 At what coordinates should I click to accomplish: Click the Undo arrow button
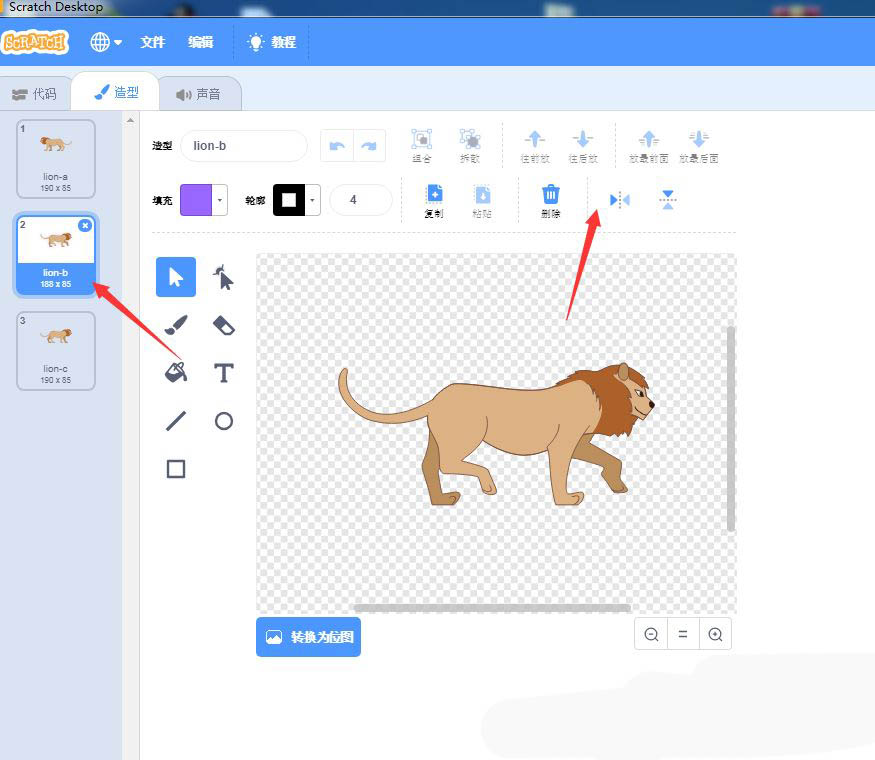coord(337,146)
